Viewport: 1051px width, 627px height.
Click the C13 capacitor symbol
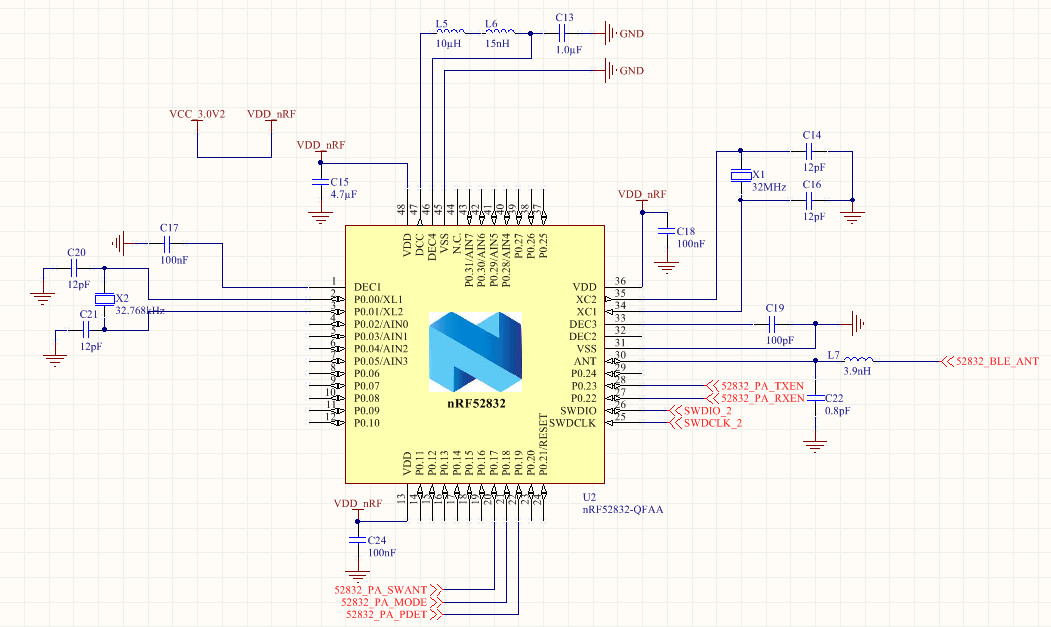pos(564,34)
